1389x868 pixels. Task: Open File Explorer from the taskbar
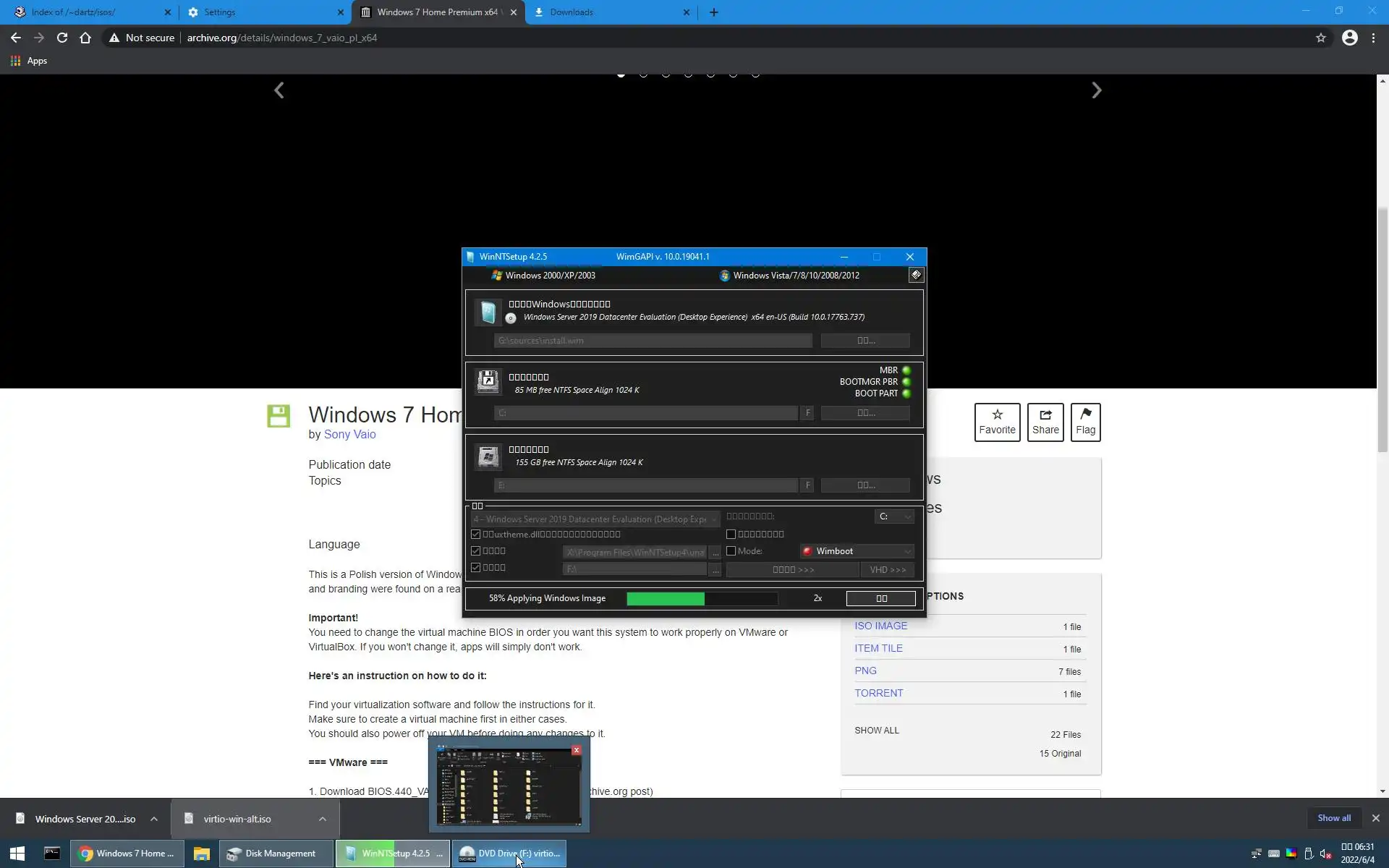[x=201, y=854]
